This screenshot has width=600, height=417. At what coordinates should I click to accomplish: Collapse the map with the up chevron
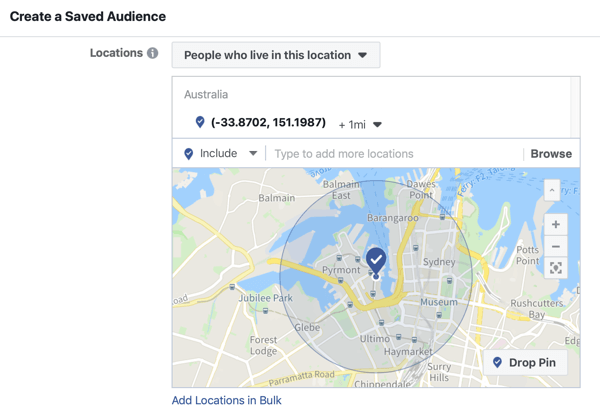pyautogui.click(x=552, y=190)
